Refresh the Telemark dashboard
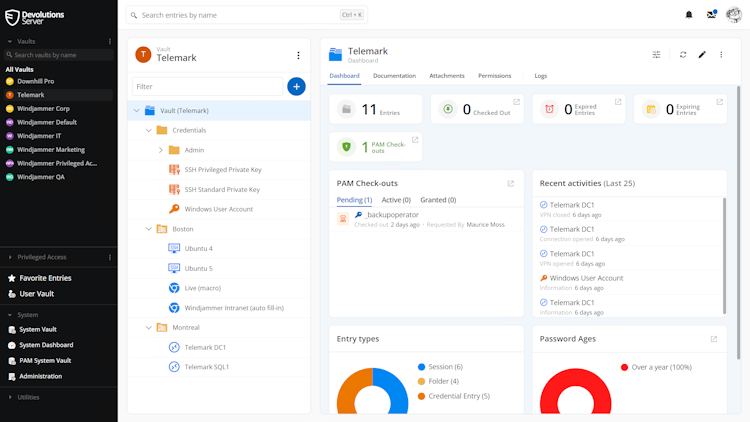Viewport: 750px width, 422px height. pos(683,55)
